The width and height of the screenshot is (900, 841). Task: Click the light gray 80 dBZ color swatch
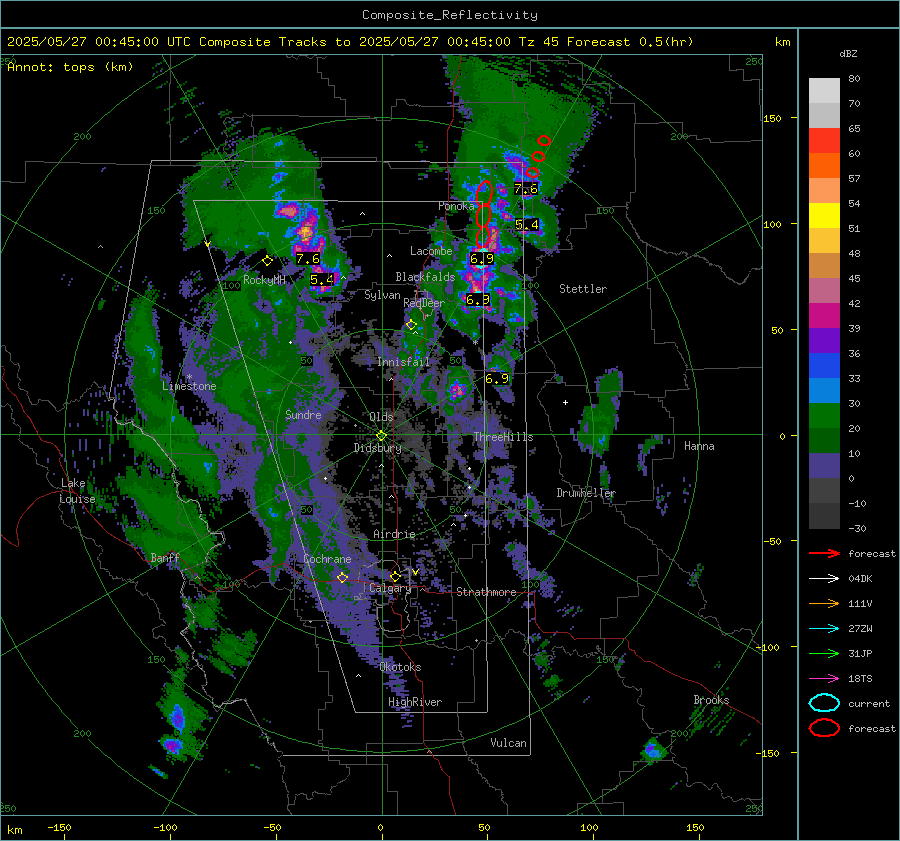pyautogui.click(x=824, y=91)
